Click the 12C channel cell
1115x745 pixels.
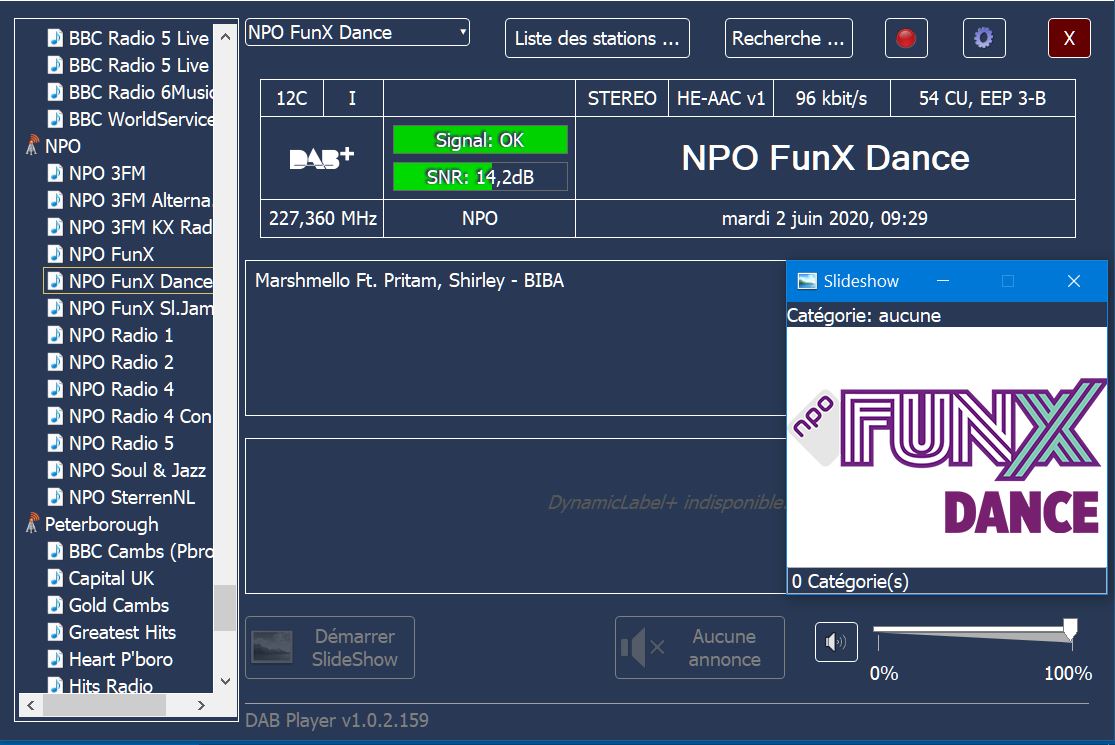coord(292,98)
